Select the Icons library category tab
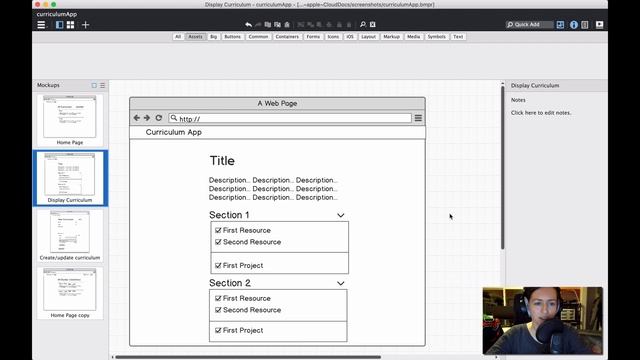 pyautogui.click(x=333, y=37)
